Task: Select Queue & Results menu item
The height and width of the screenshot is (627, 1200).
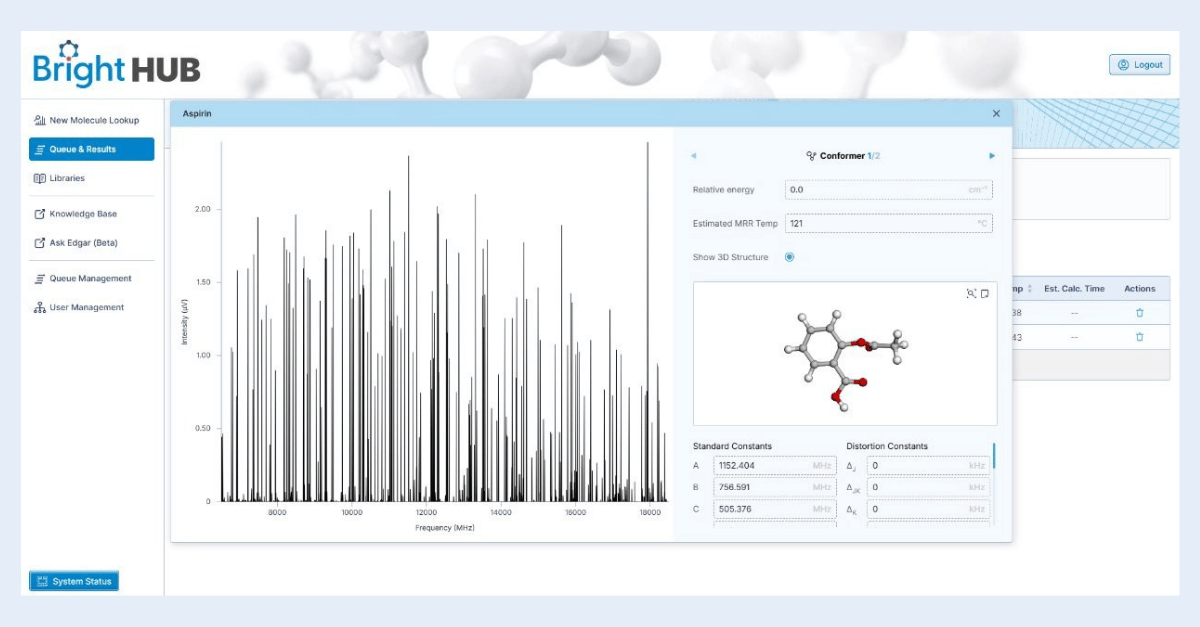Action: pos(92,149)
